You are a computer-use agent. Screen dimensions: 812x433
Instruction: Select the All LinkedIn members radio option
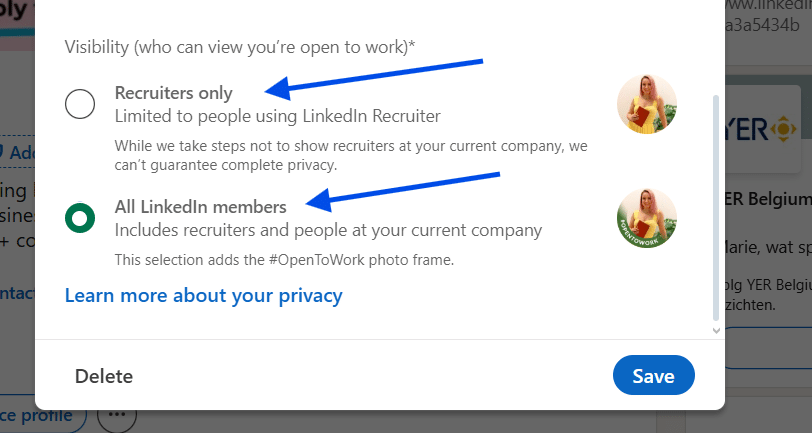click(80, 217)
